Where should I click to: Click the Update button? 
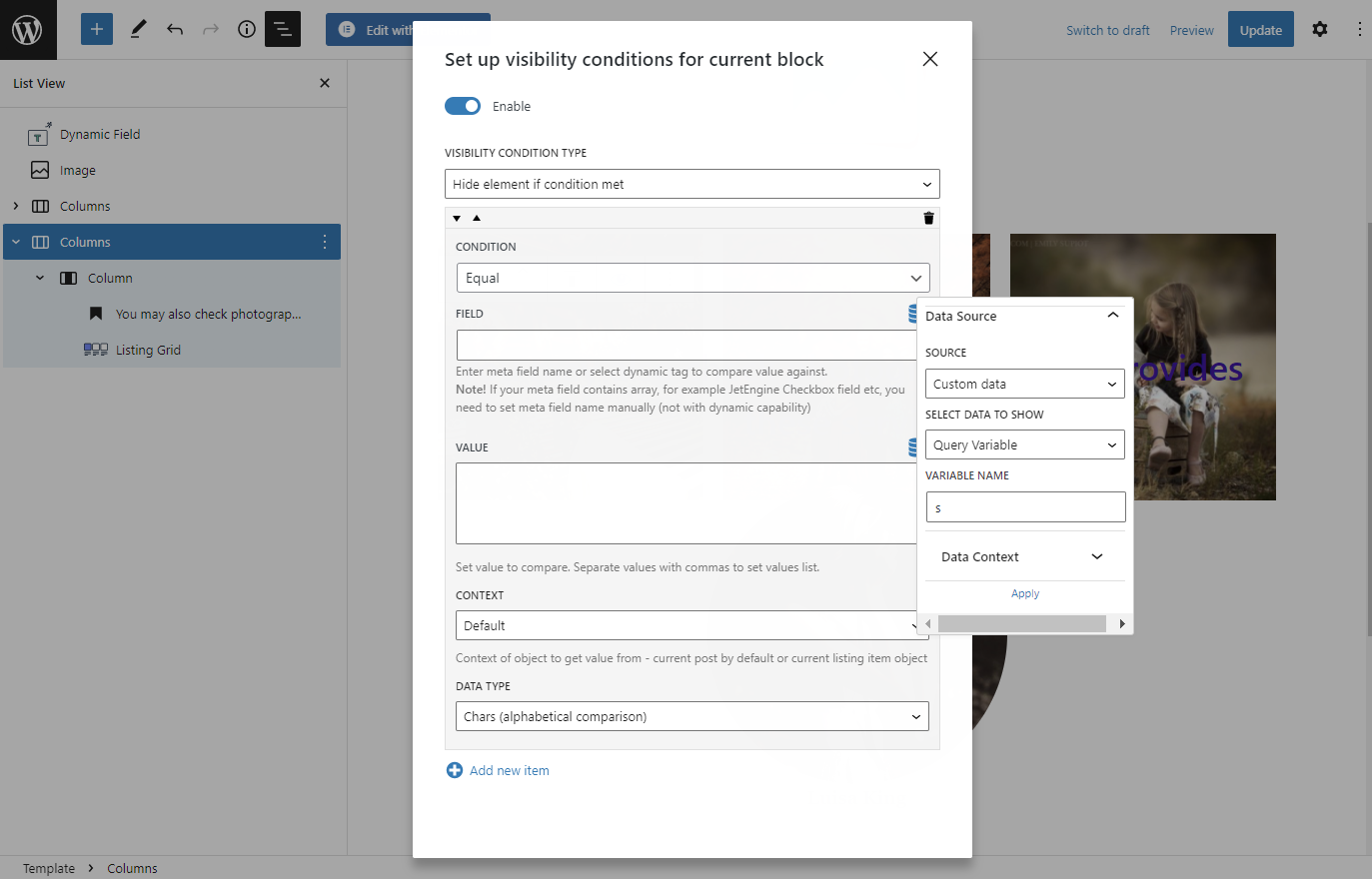click(1261, 30)
